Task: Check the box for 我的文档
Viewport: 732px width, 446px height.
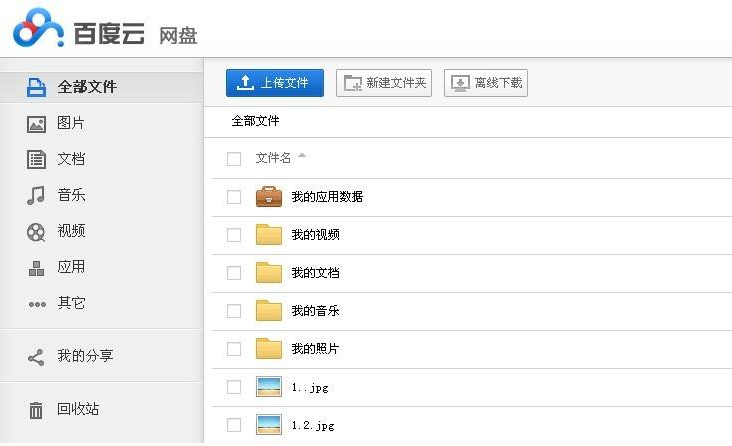Action: pos(234,273)
